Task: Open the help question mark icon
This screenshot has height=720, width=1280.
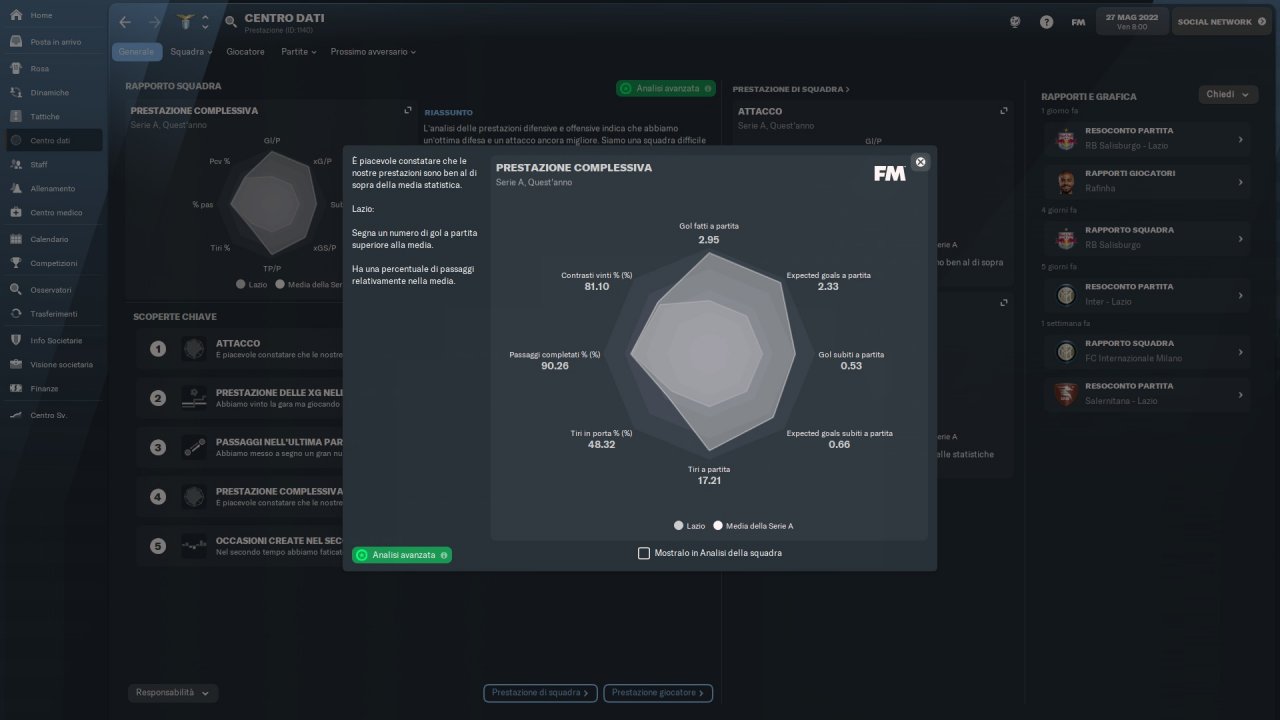Action: 1046,22
